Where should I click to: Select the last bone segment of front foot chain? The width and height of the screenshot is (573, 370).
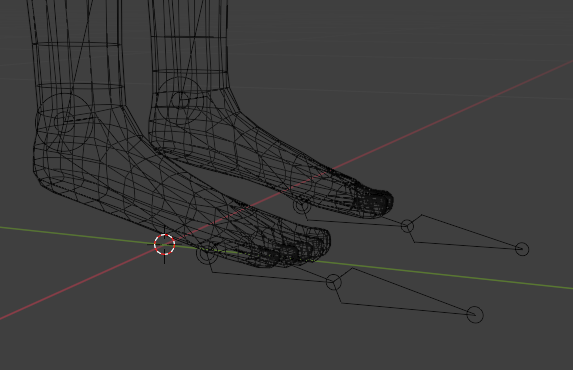(x=406, y=292)
